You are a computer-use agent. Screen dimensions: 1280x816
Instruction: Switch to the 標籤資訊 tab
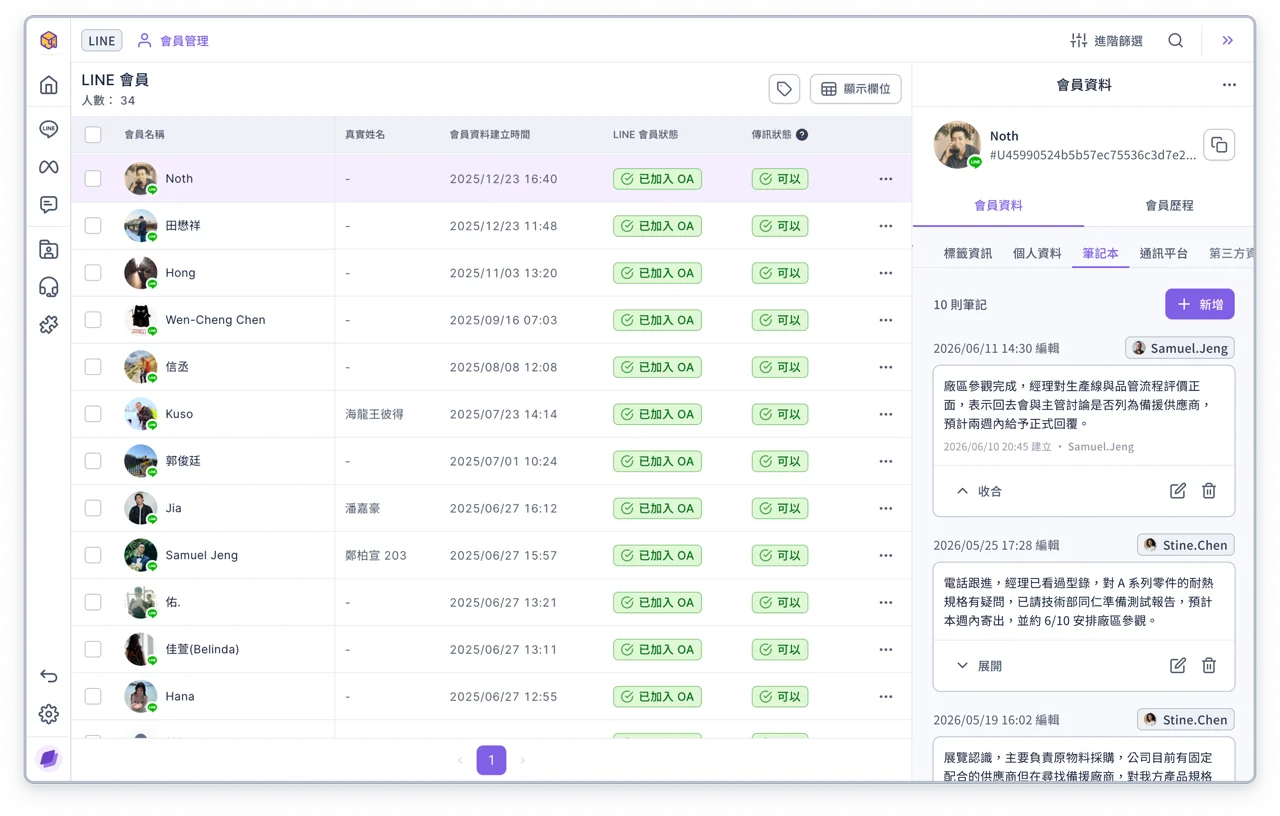pos(968,253)
